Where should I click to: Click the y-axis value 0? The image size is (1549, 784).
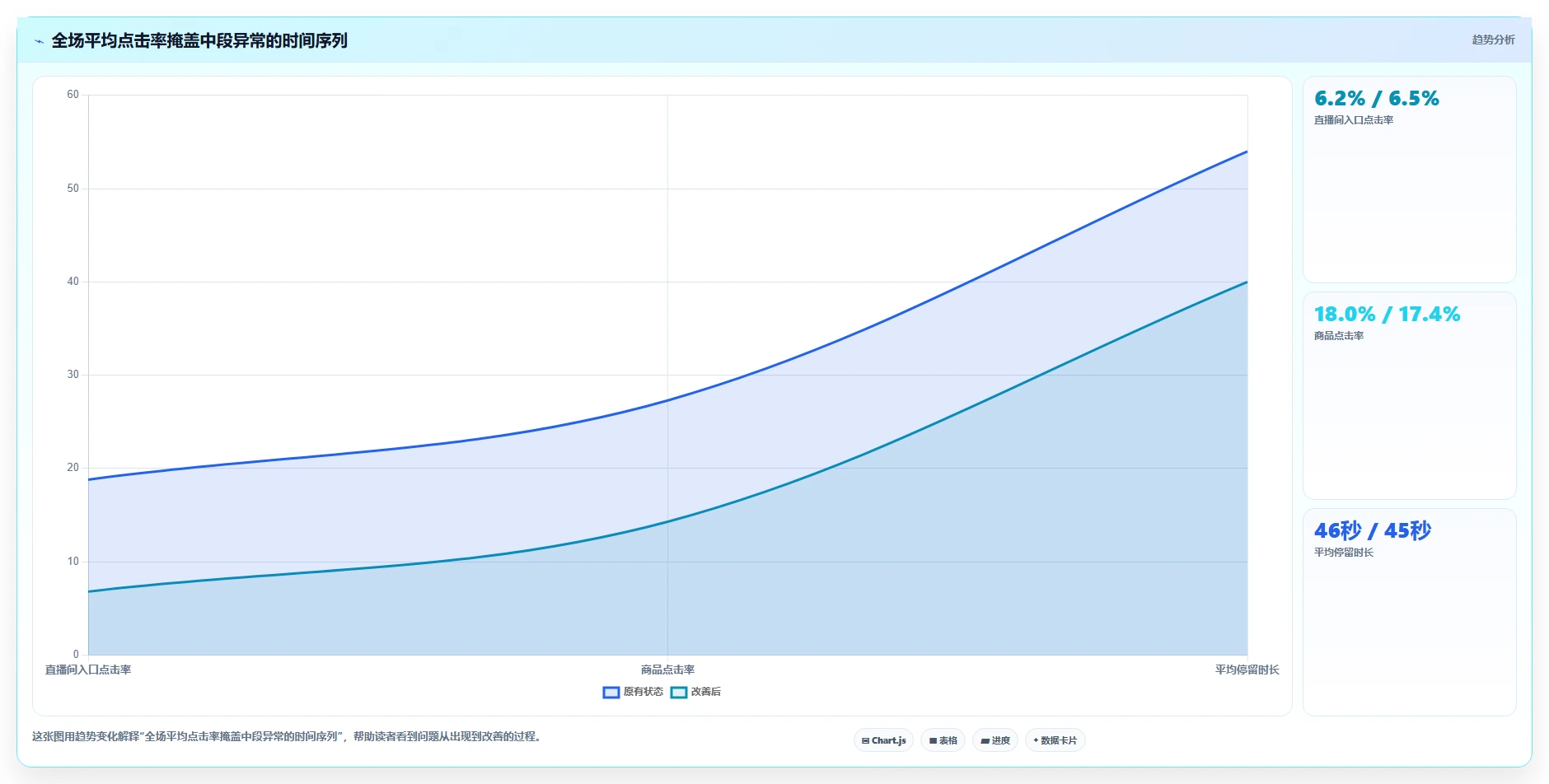coord(76,655)
